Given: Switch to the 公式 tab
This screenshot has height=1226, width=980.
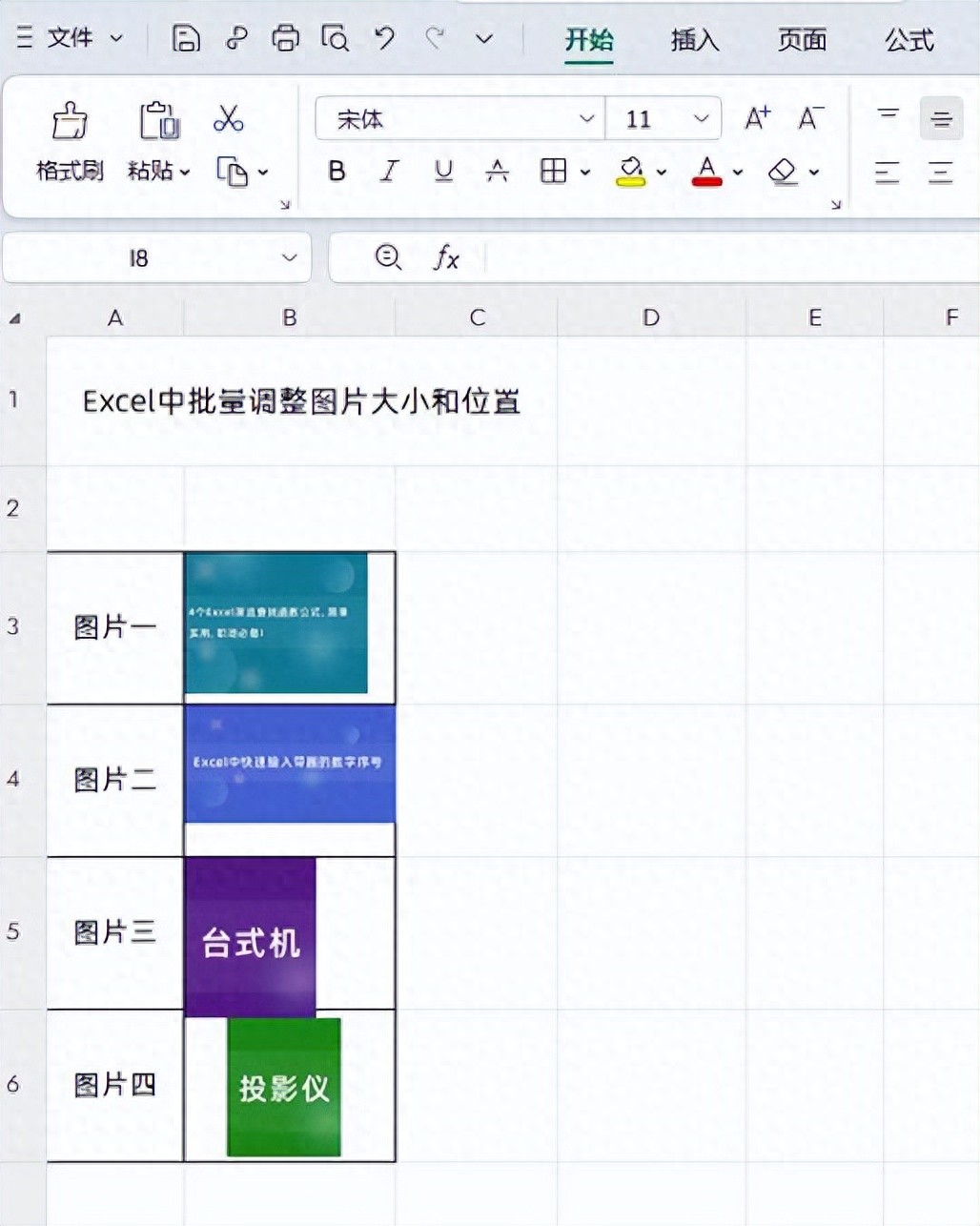Looking at the screenshot, I should click(x=909, y=40).
